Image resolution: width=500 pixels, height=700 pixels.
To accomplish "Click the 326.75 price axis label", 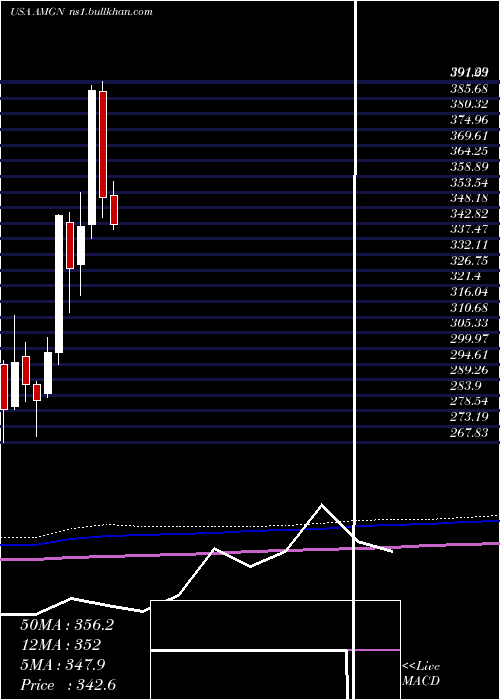I will point(469,261).
